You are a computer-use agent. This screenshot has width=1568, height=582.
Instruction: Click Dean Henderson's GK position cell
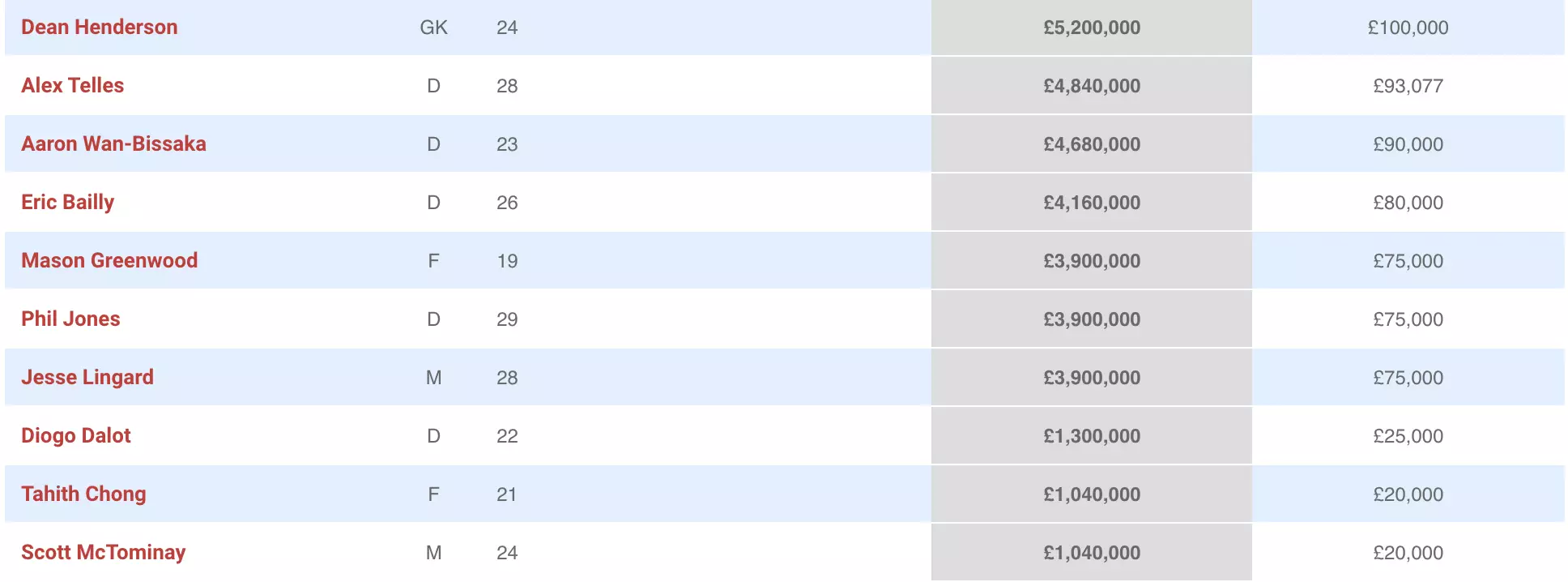[x=433, y=28]
